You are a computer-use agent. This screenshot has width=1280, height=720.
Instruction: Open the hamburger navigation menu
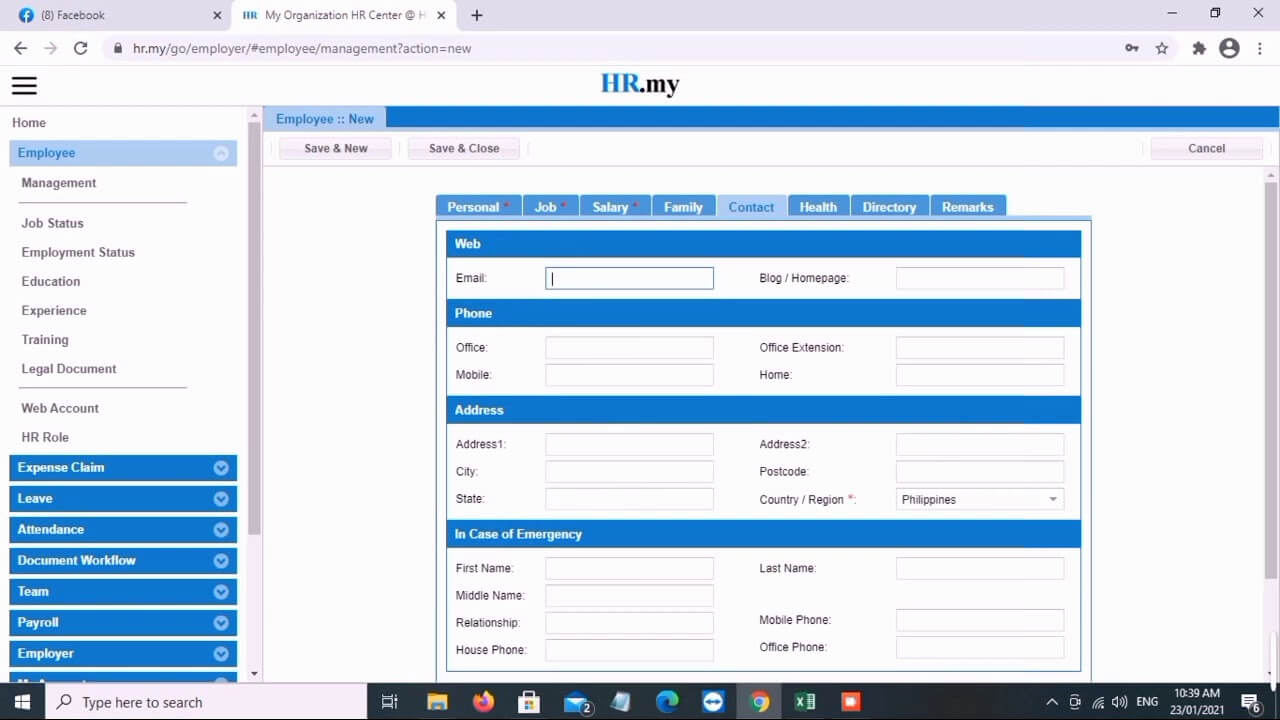point(24,86)
